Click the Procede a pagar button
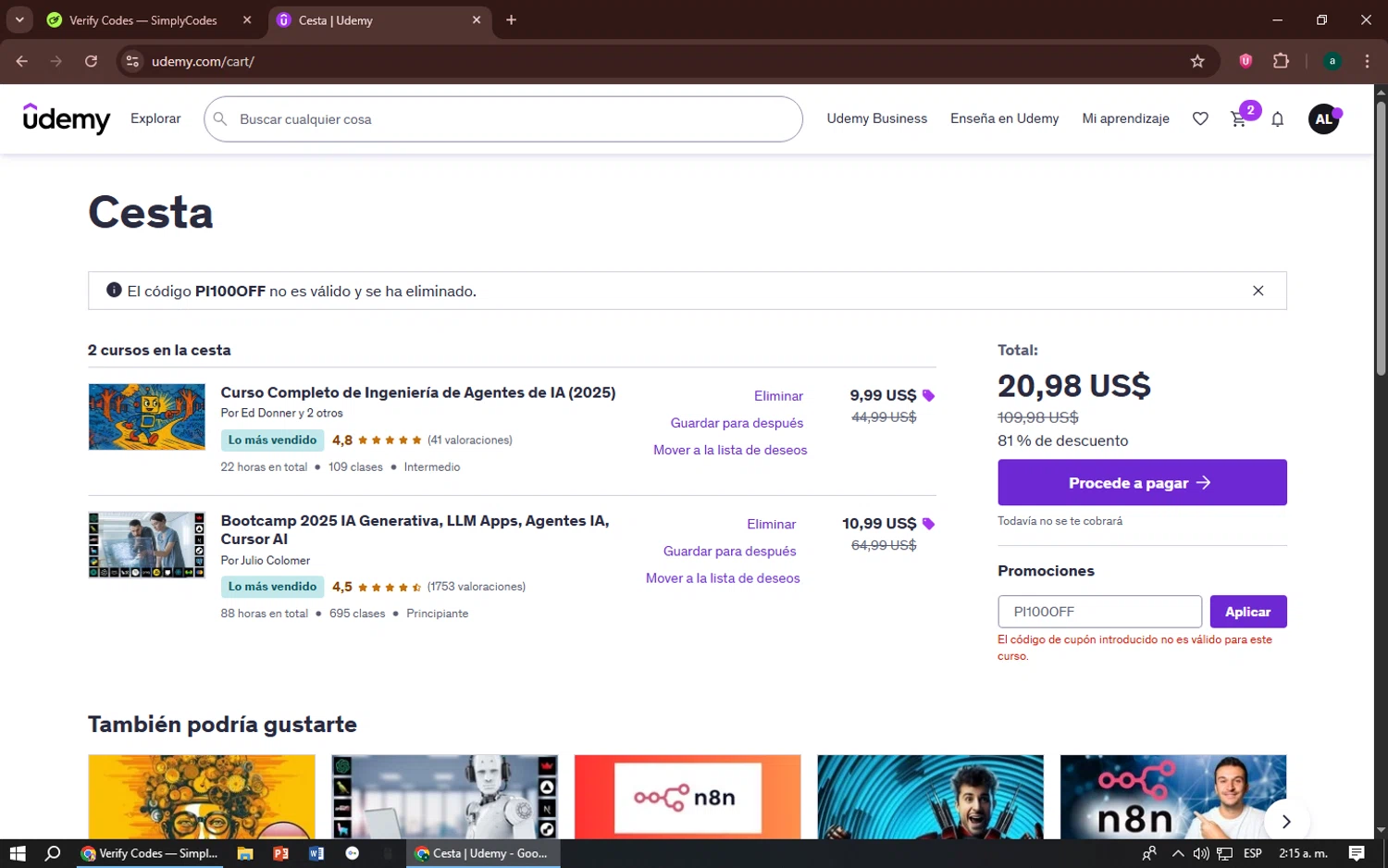This screenshot has height=868, width=1388. 1142,482
